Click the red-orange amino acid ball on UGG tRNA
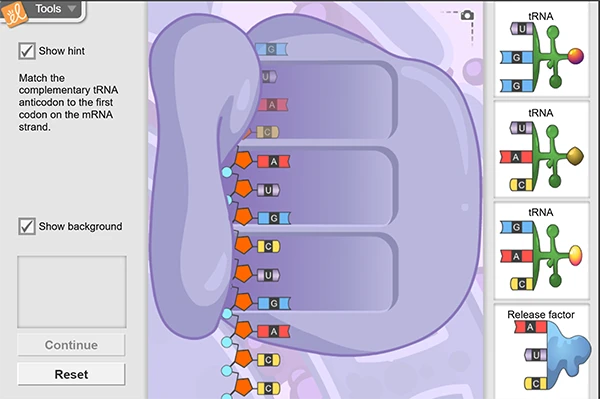This screenshot has width=600, height=399. [x=576, y=56]
